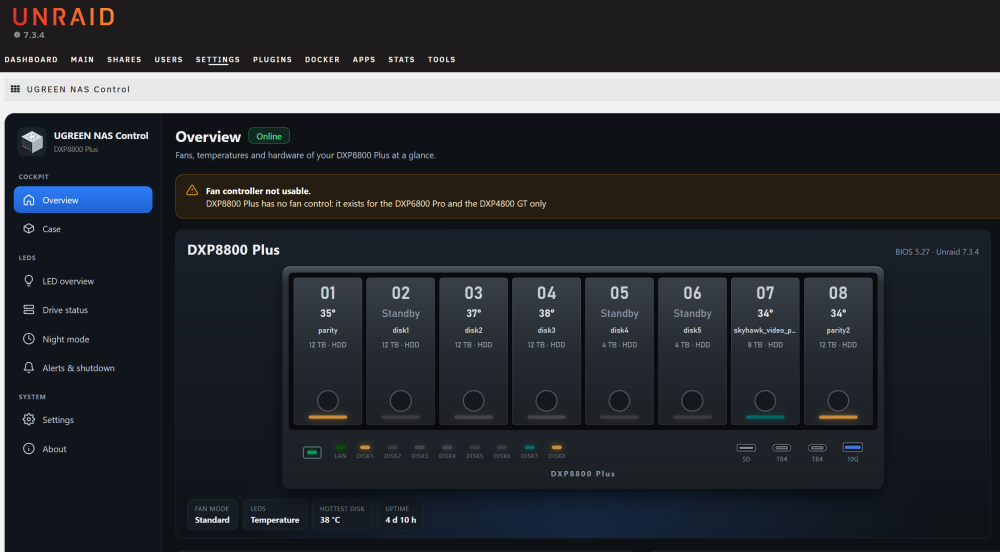Screen dimensions: 1000x552
Task: Click the LAN LED indicator
Action: [x=340, y=447]
